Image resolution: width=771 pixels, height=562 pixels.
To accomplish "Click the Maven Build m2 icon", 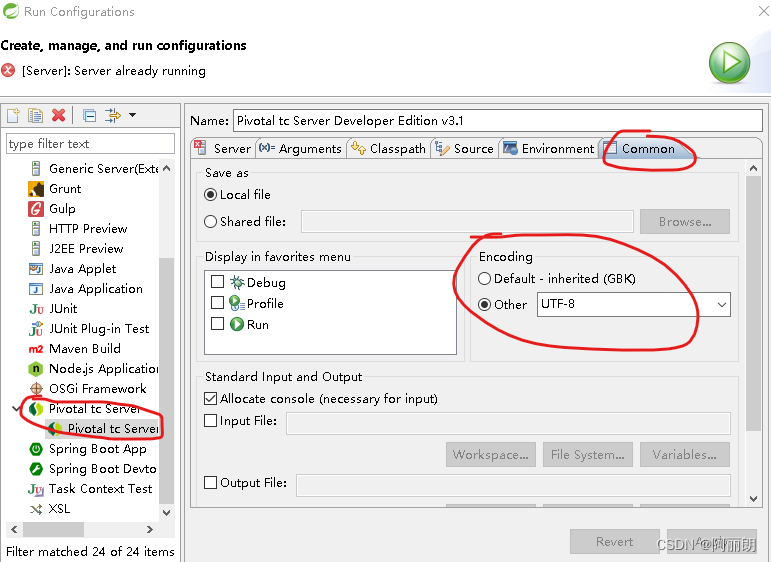I will [36, 349].
